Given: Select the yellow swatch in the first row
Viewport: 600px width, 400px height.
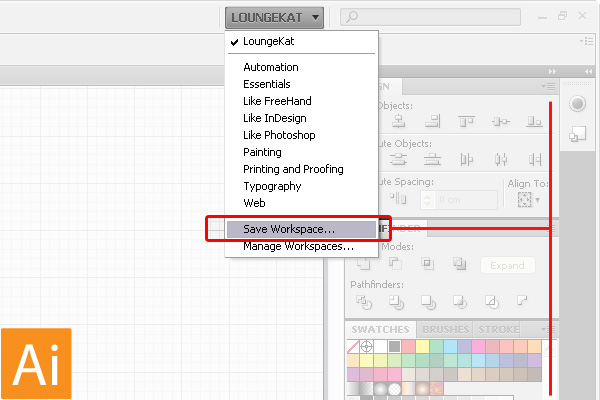Looking at the screenshot, I should (x=422, y=346).
